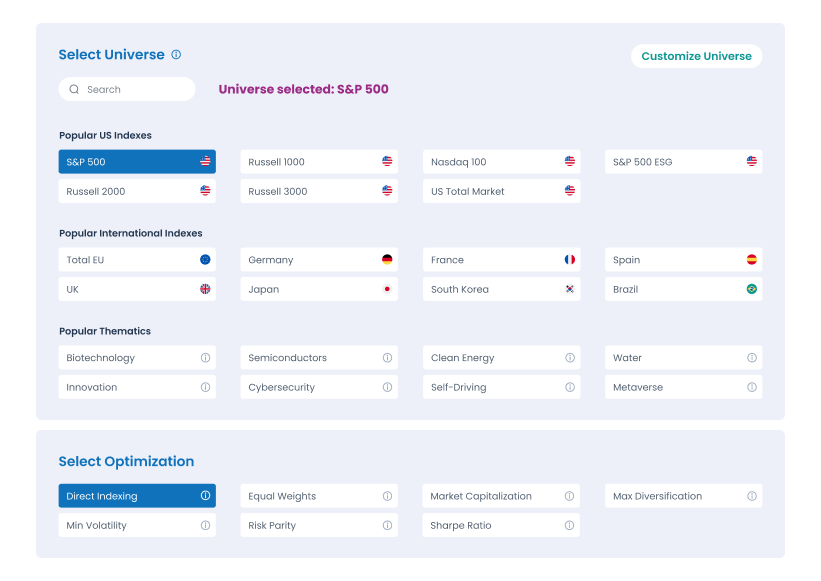Click the Self-Driving info icon

(570, 387)
